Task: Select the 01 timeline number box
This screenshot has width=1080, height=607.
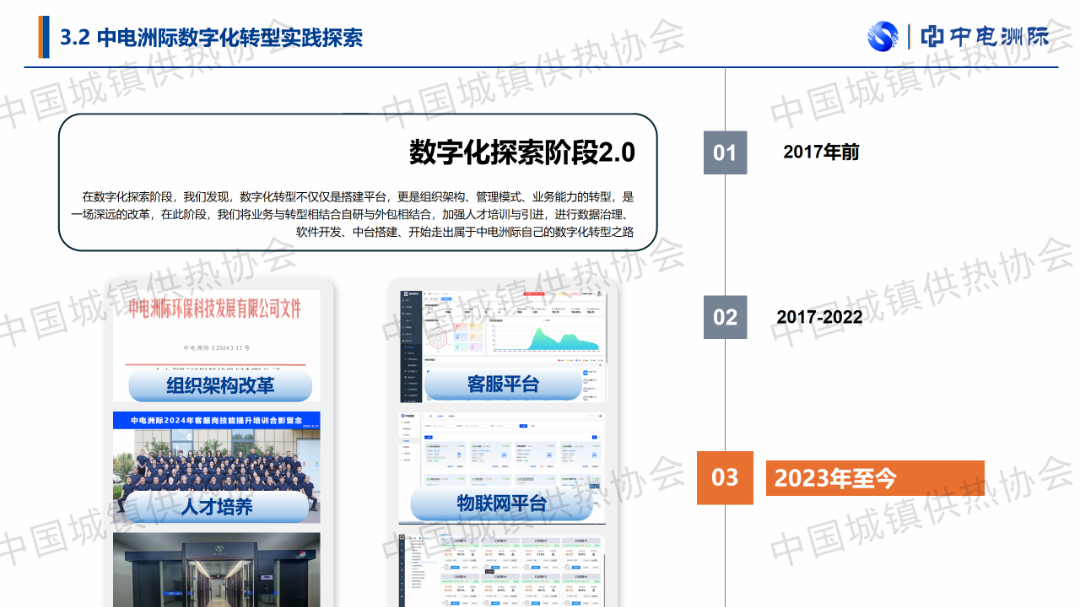Action: 725,153
